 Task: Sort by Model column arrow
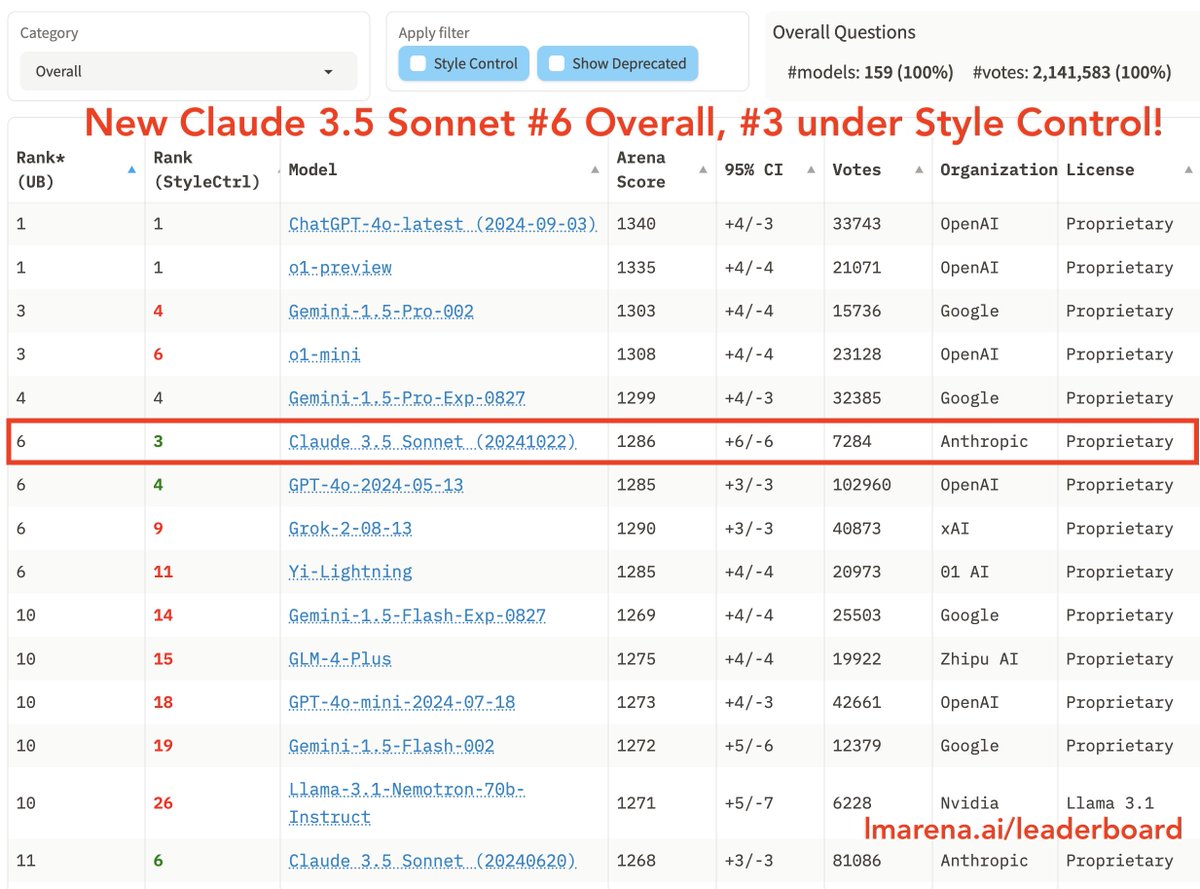point(593,170)
